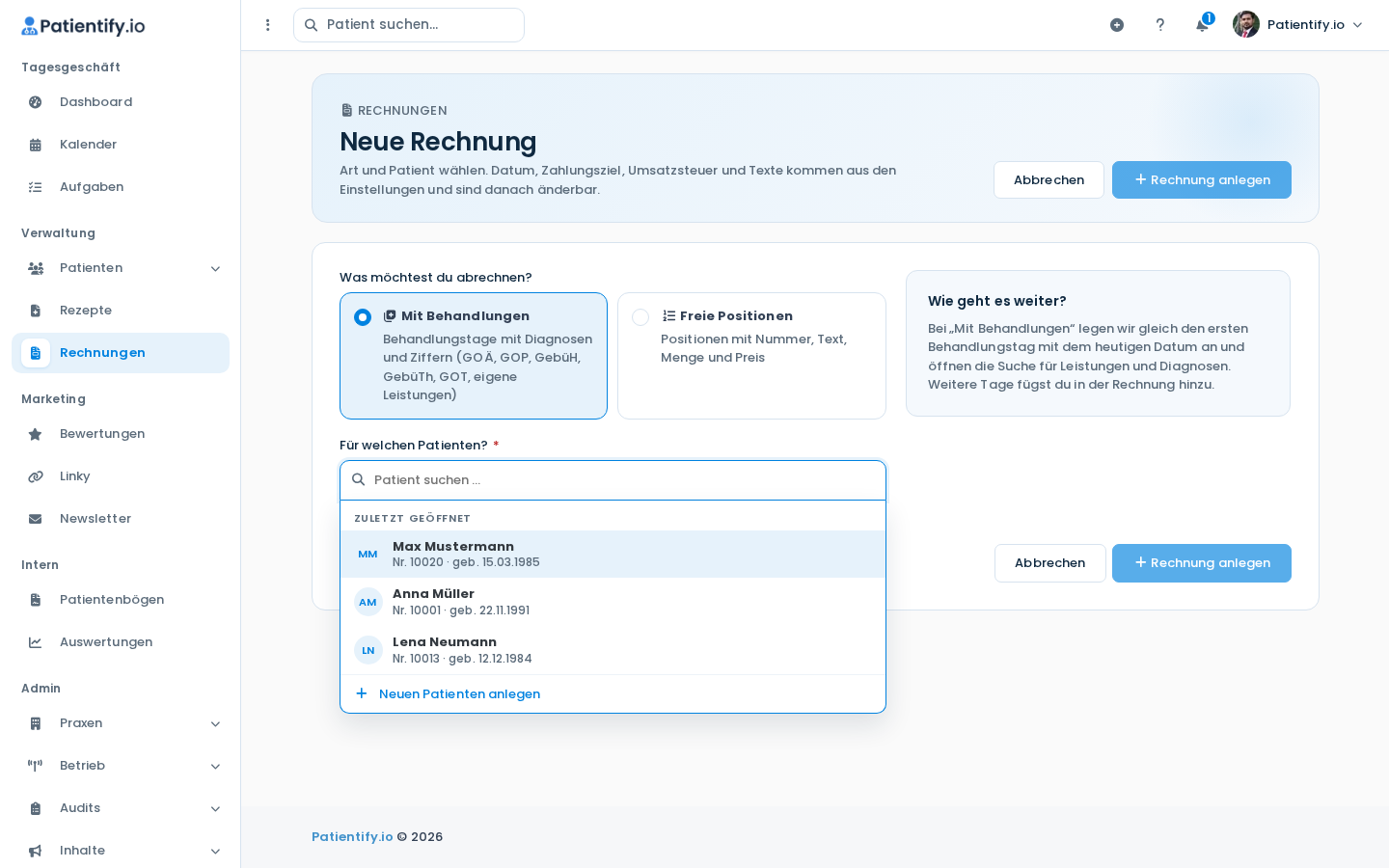Click Rechnung anlegen at form bottom
The image size is (1389, 868).
[x=1202, y=563]
